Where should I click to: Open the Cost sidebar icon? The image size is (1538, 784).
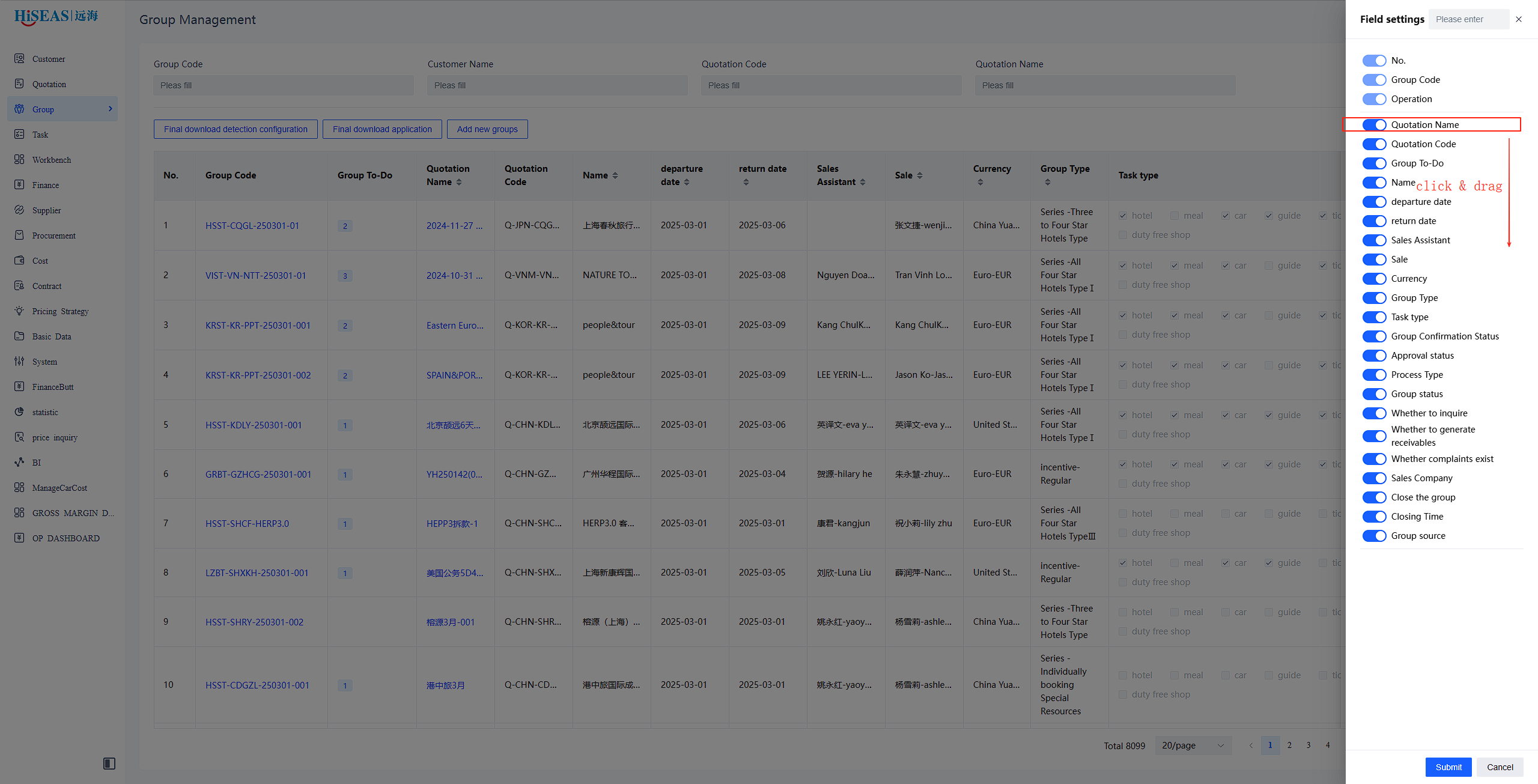coord(19,260)
